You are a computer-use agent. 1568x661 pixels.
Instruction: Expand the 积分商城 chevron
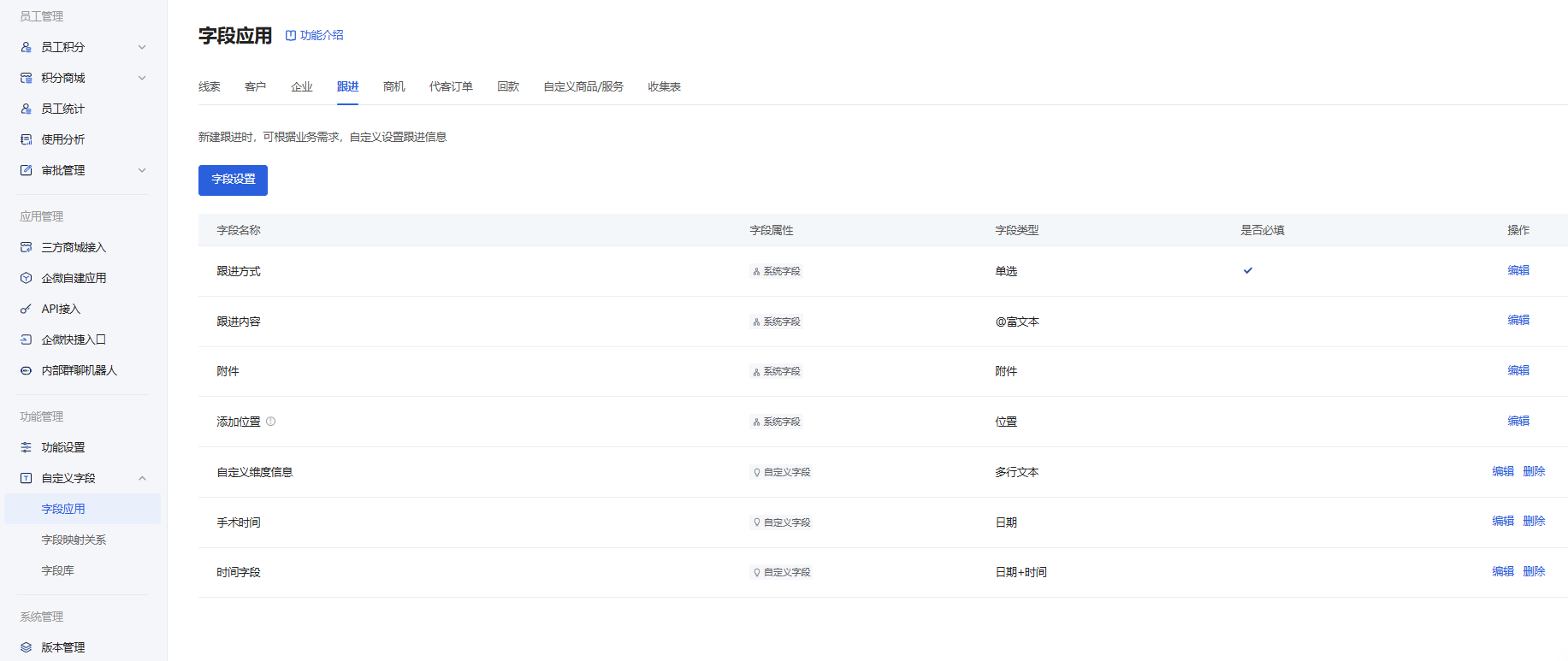(x=142, y=78)
